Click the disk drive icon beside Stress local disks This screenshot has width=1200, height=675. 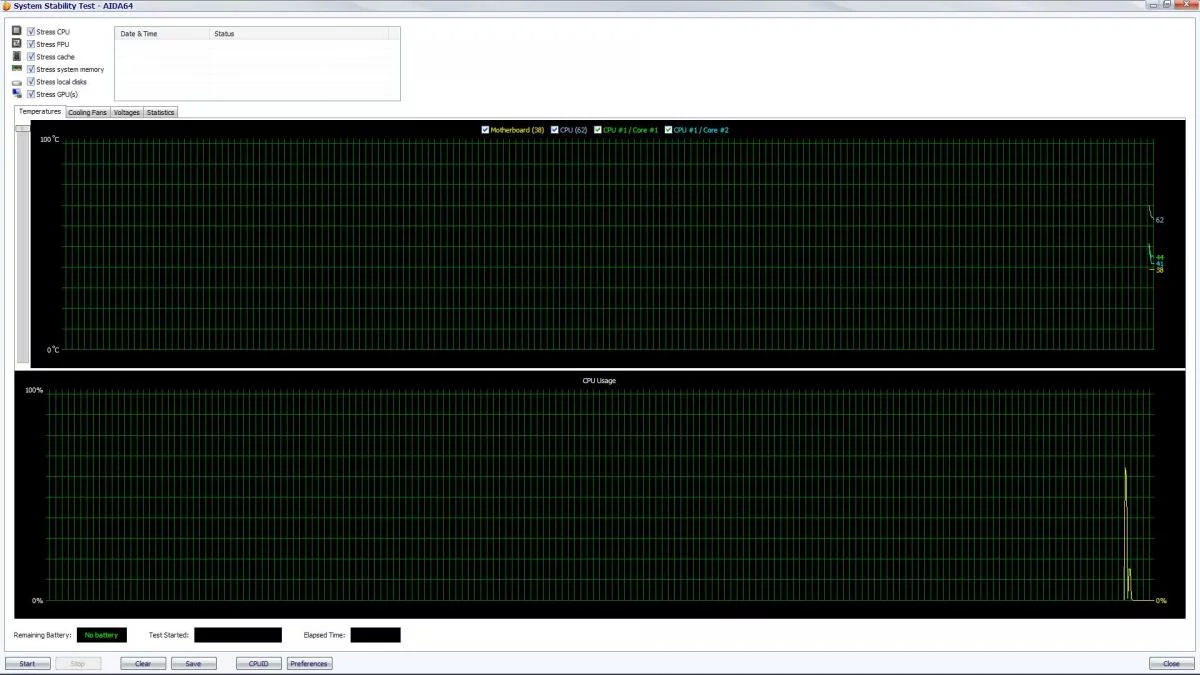[x=17, y=82]
